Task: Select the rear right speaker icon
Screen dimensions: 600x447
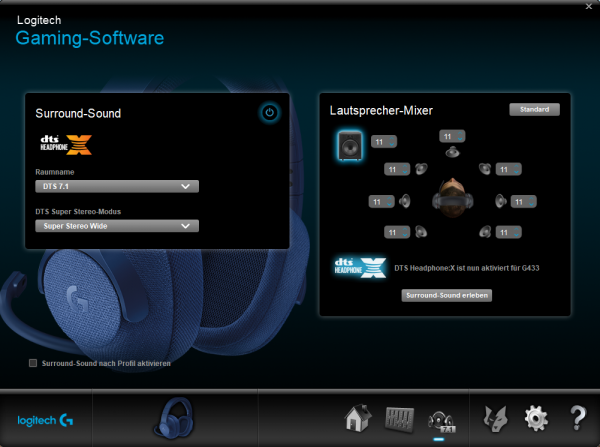Action: 485,232
